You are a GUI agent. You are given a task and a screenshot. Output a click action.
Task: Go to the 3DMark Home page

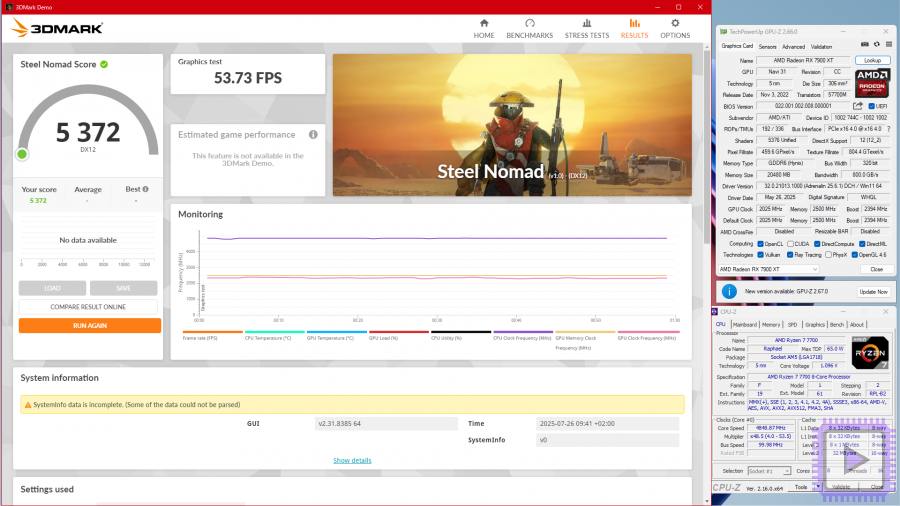coord(484,29)
